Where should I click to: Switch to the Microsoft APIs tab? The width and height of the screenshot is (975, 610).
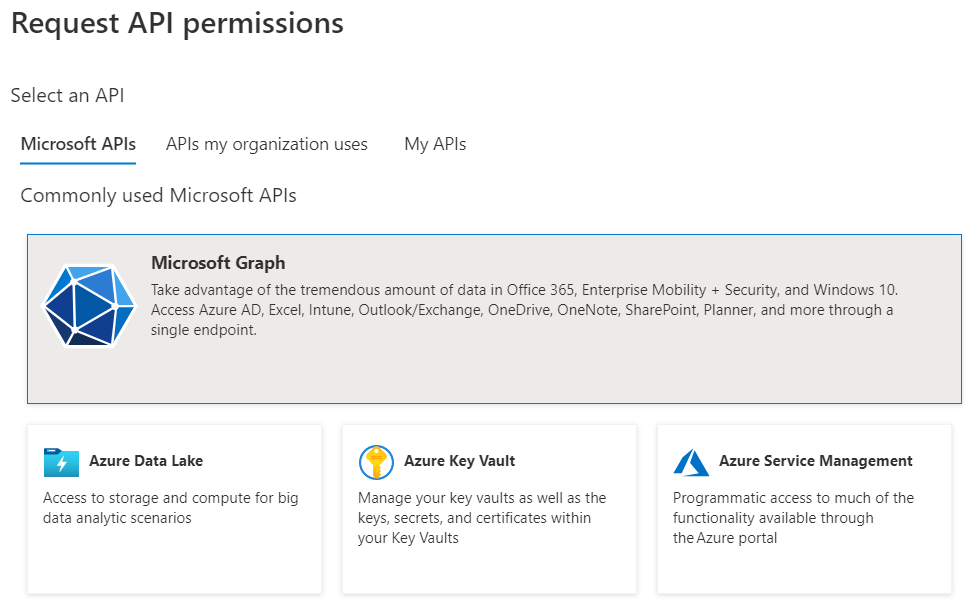point(78,144)
